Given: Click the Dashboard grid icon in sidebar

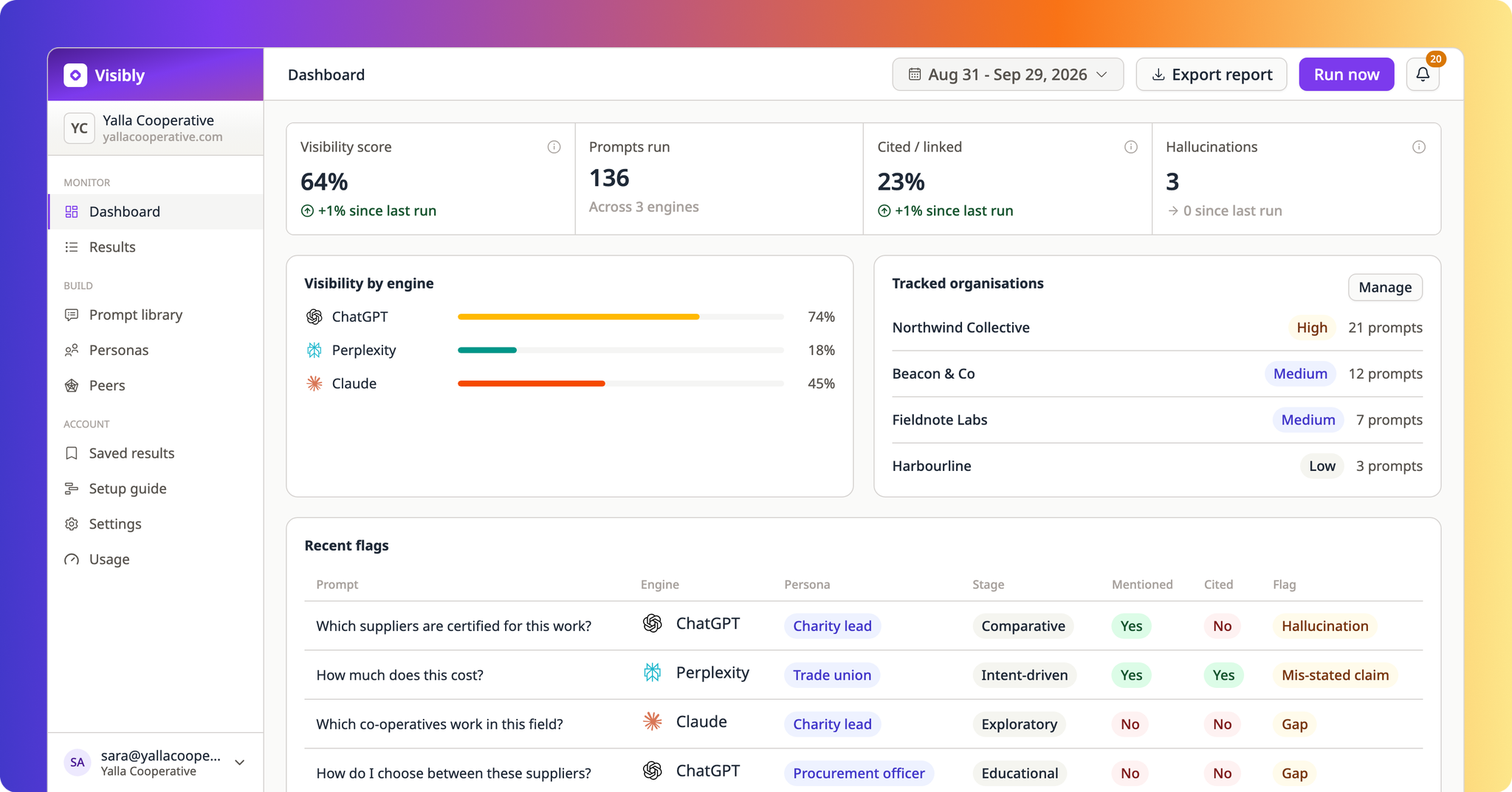Looking at the screenshot, I should point(72,212).
